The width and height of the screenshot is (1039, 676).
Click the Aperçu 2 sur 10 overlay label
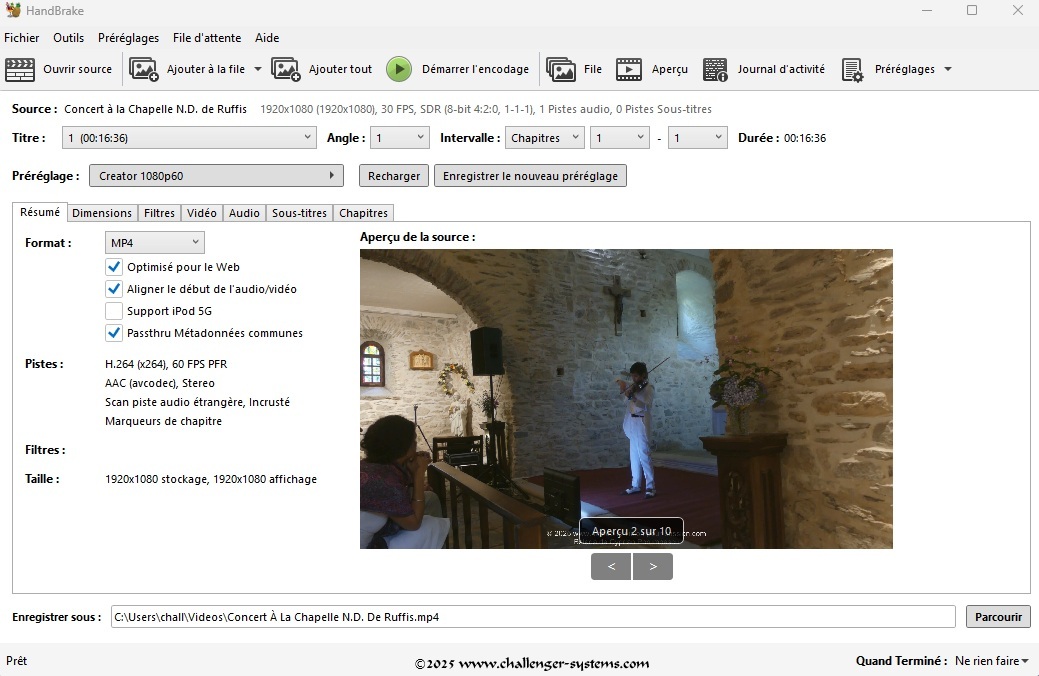[631, 531]
